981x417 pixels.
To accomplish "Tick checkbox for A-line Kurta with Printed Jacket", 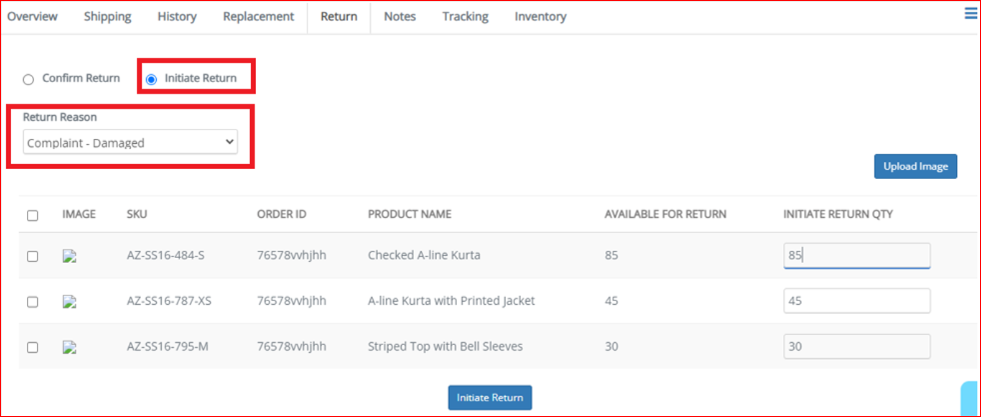I will [x=33, y=302].
